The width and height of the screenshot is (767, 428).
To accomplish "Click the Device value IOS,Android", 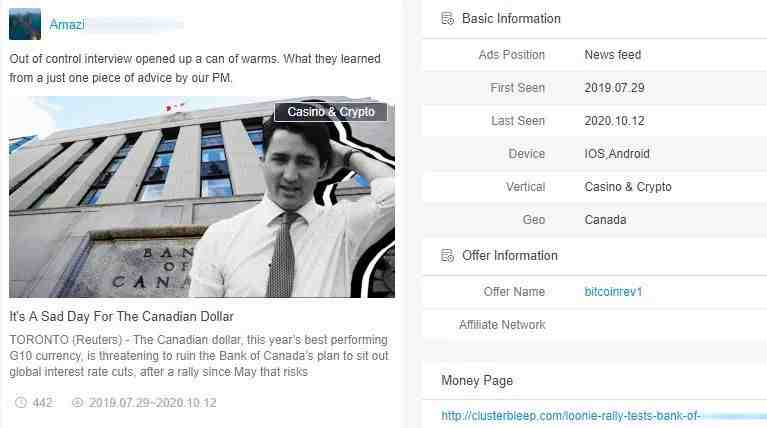I will (x=617, y=154).
